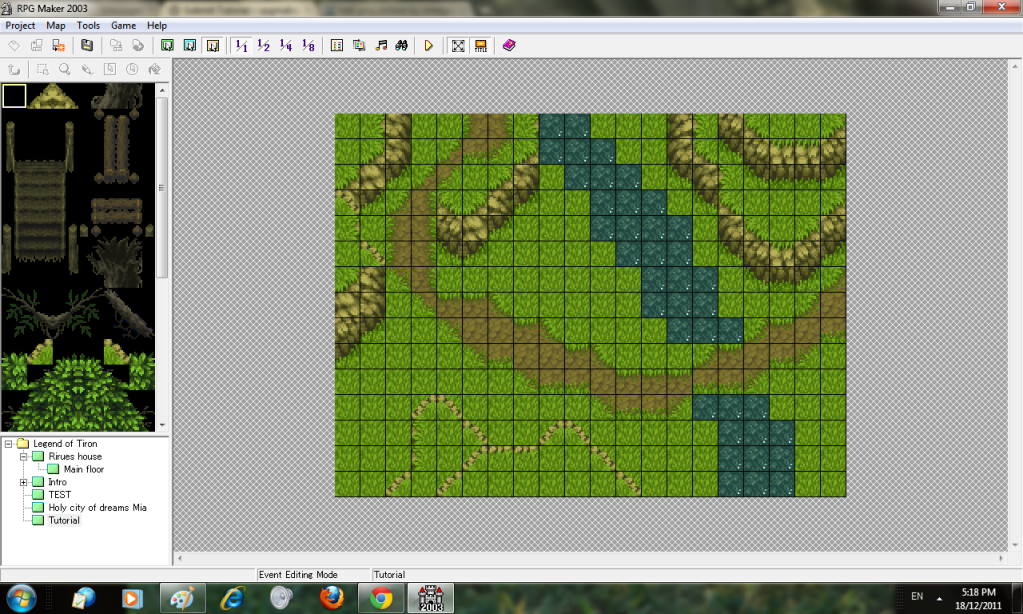
Task: Show hidden tray icons arrow
Action: [x=939, y=598]
